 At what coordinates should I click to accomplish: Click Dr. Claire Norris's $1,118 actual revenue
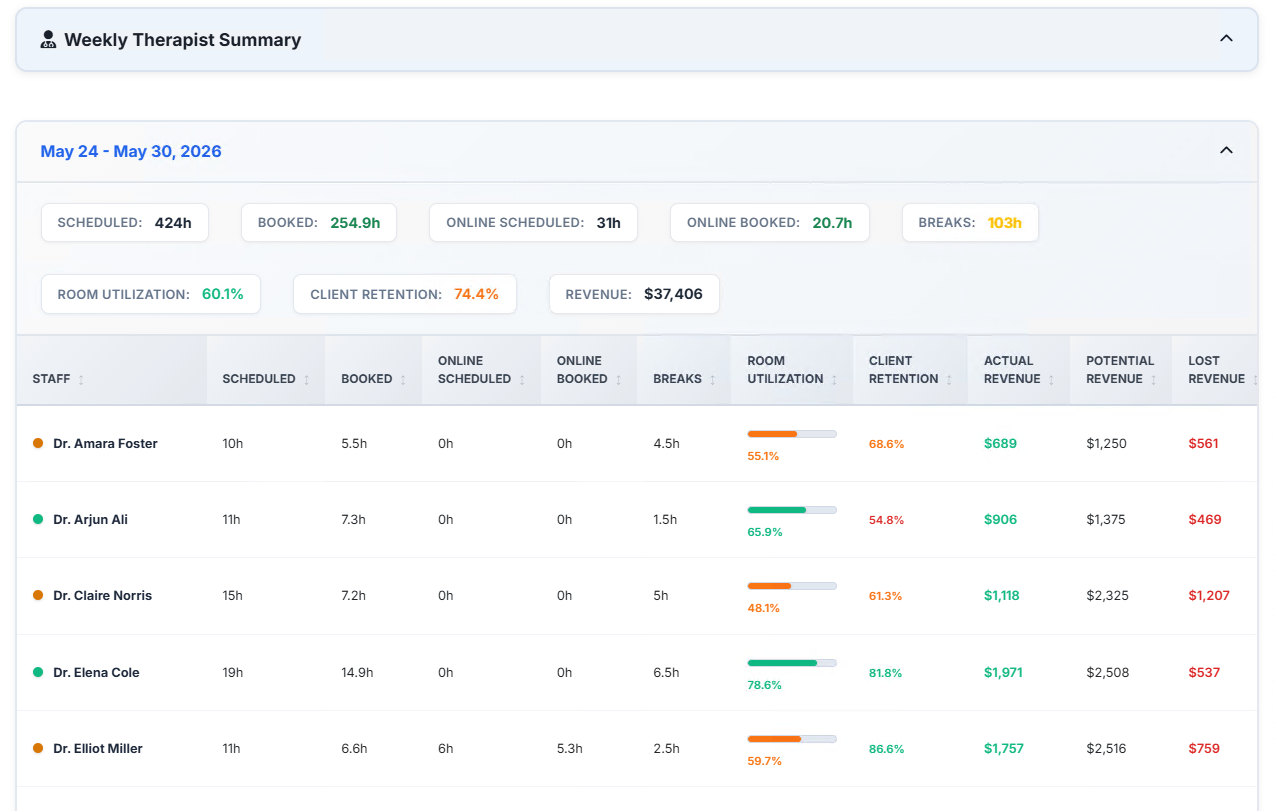pyautogui.click(x=1002, y=595)
